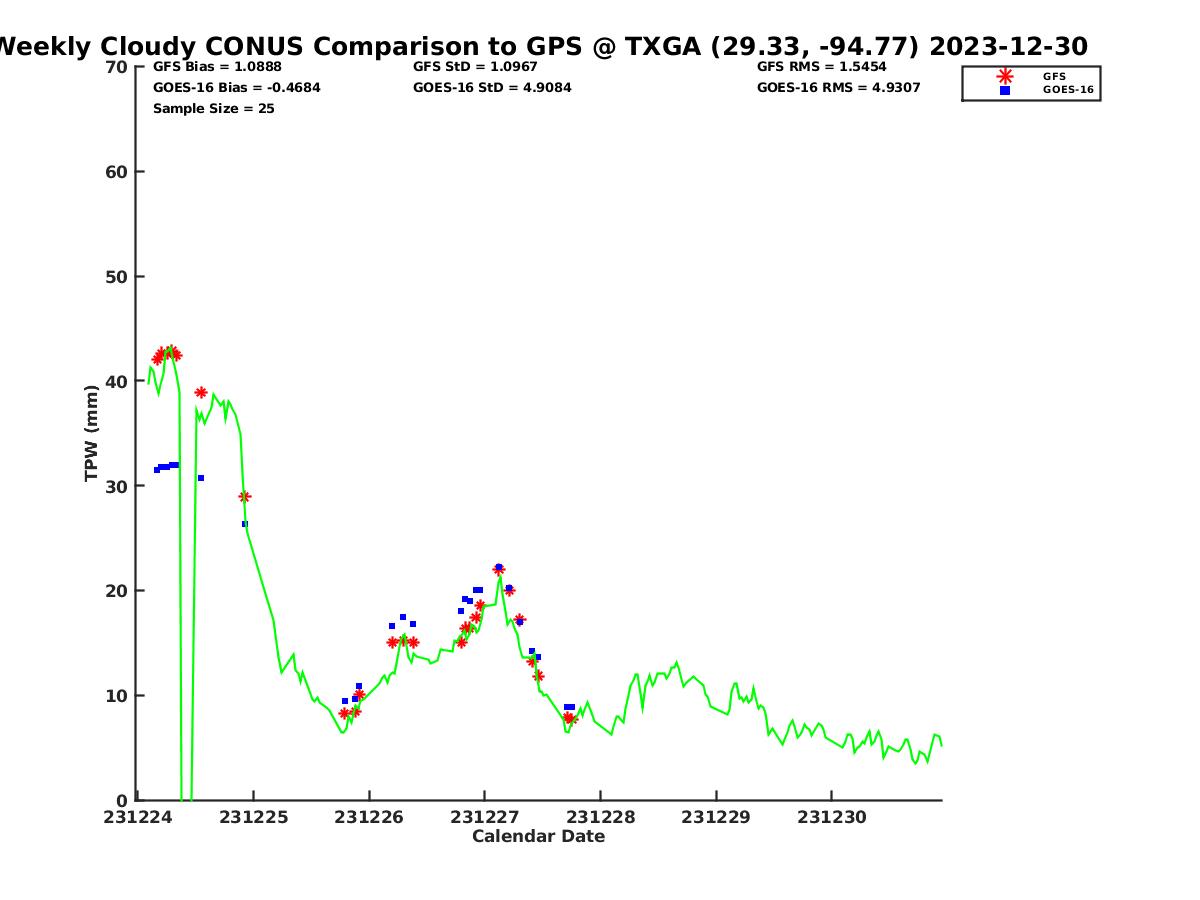
Task: Click the Sample Size = 25 annotation
Action: pos(214,109)
